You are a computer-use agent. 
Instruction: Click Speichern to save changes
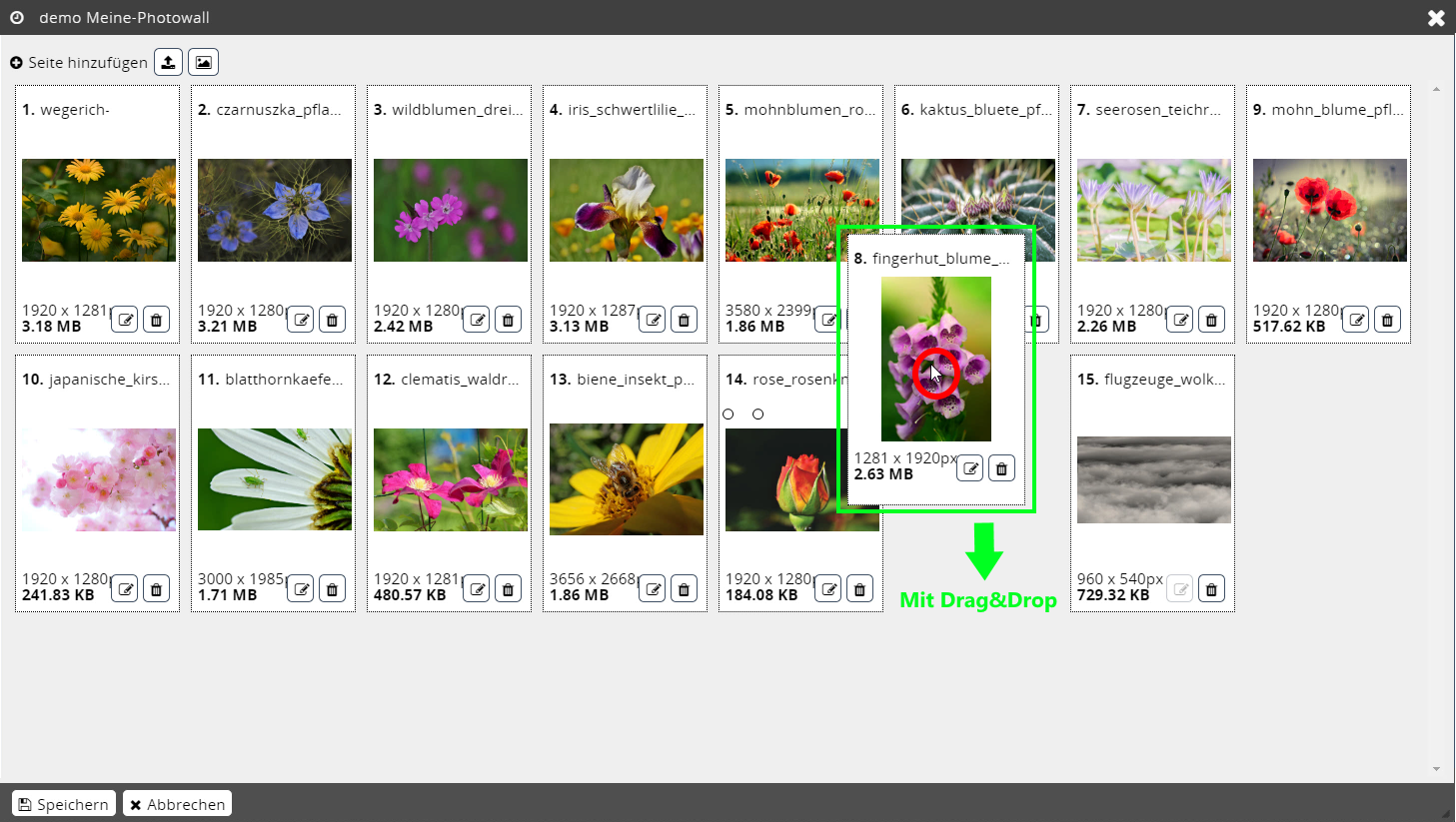pyautogui.click(x=64, y=804)
